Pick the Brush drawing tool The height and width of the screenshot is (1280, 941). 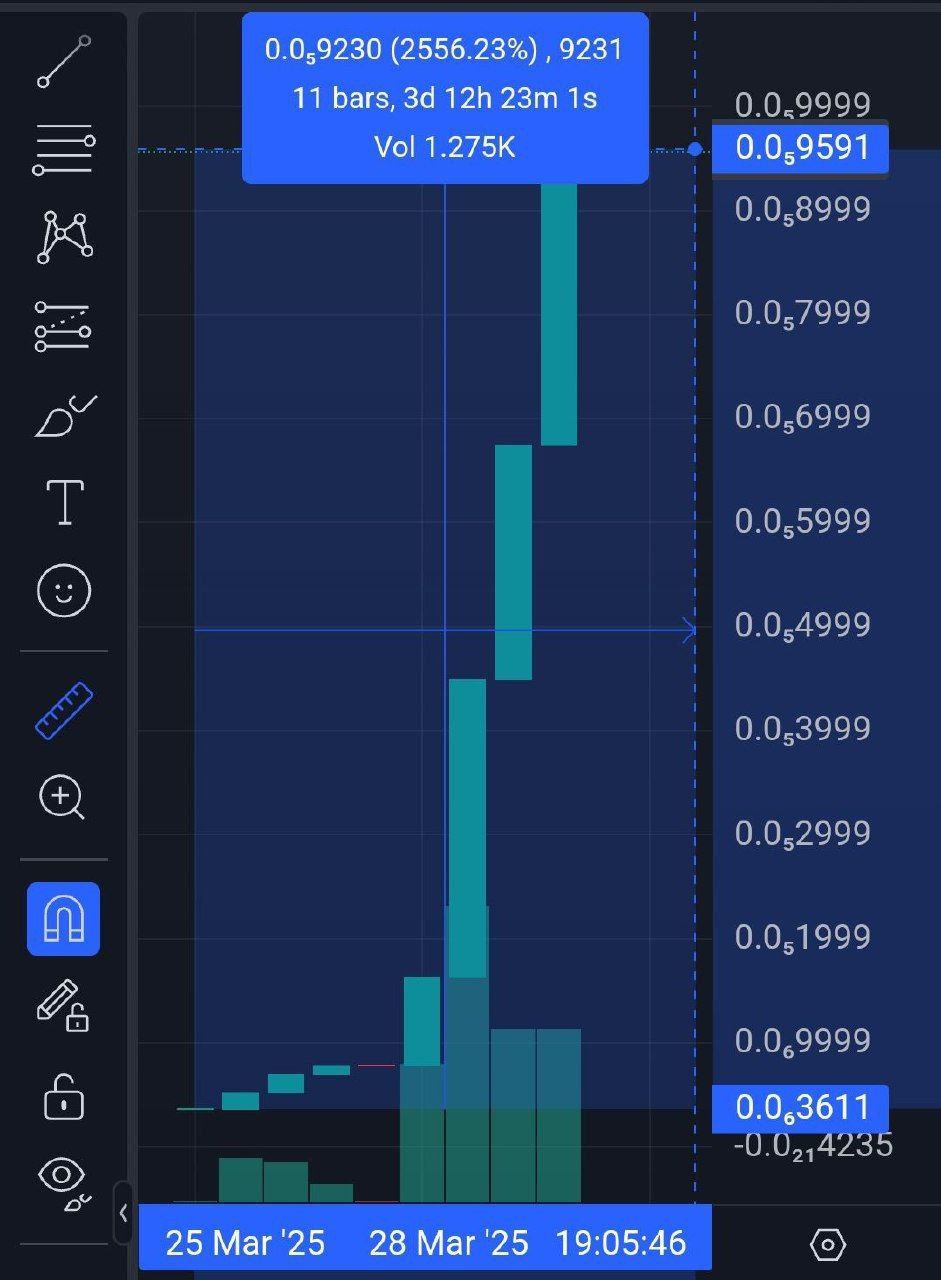[64, 415]
